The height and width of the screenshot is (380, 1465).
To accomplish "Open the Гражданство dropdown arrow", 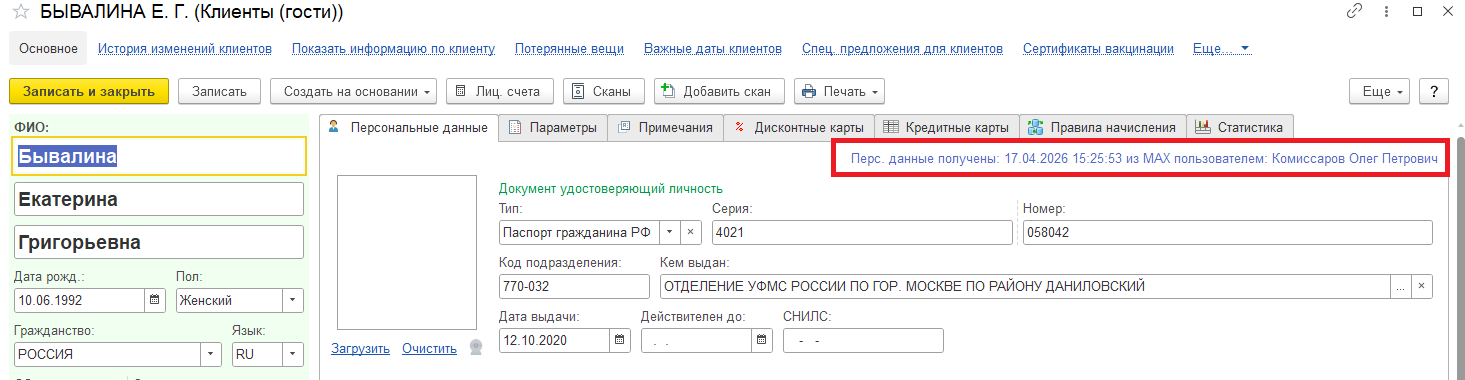I will pos(211,354).
